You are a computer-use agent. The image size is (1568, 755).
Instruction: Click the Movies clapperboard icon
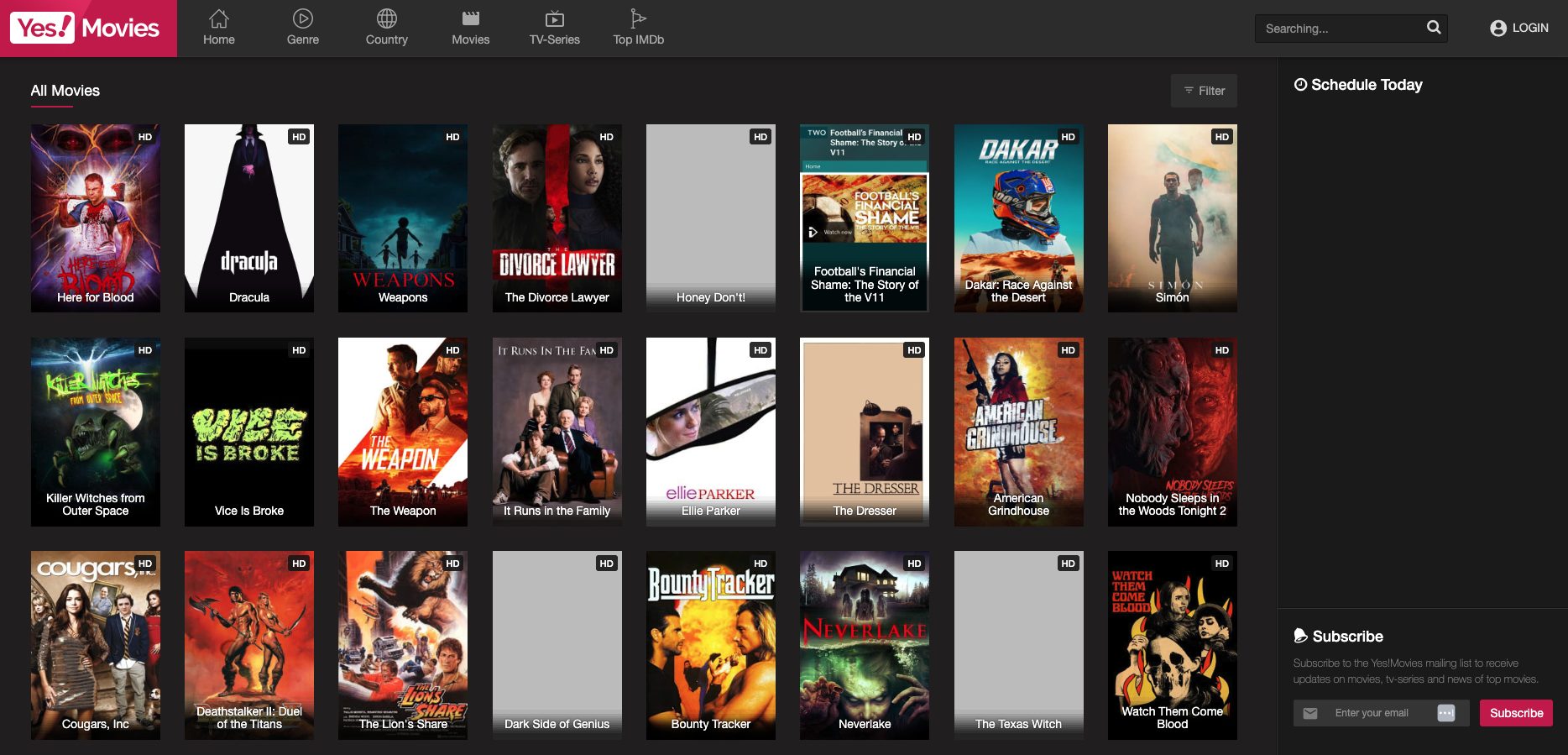[x=470, y=18]
